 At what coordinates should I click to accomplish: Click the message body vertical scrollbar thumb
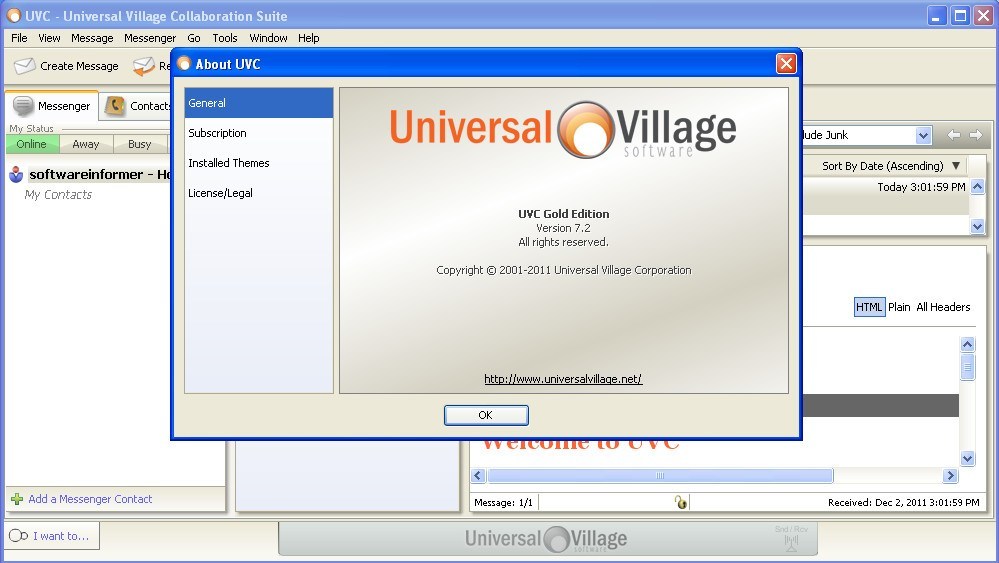tap(967, 367)
